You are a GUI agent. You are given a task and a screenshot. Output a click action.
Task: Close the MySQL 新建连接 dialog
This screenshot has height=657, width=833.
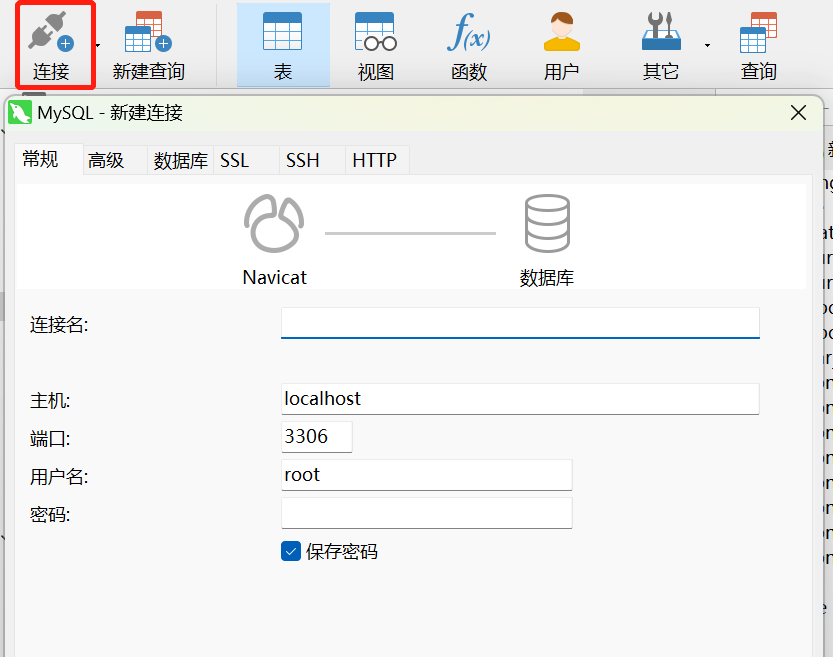(x=798, y=113)
